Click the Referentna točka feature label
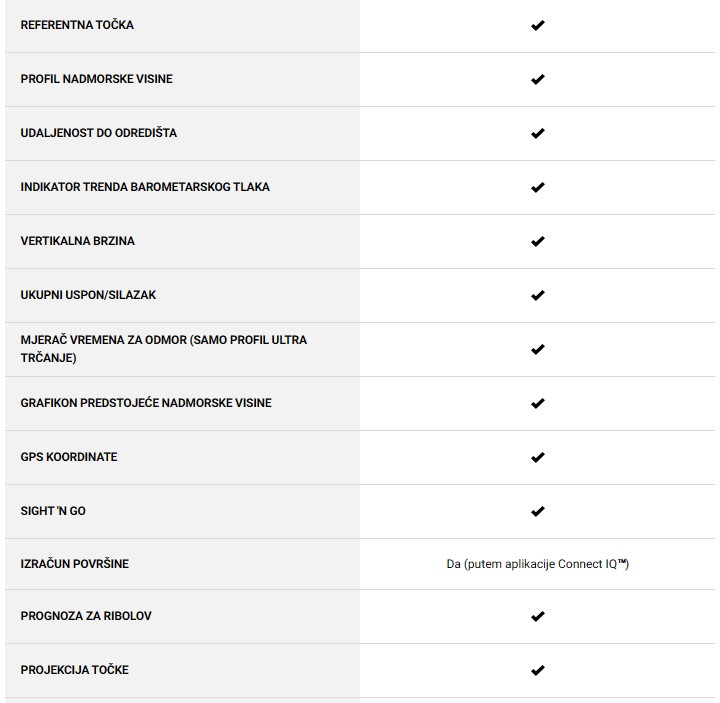This screenshot has height=703, width=720. [77, 25]
